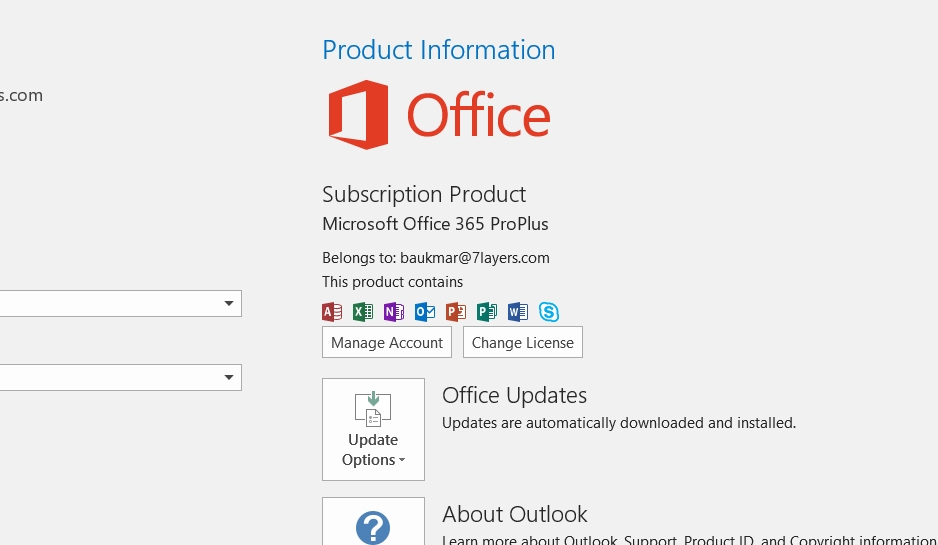Click the Publisher app icon
Viewport: 938px width, 545px height.
(487, 312)
